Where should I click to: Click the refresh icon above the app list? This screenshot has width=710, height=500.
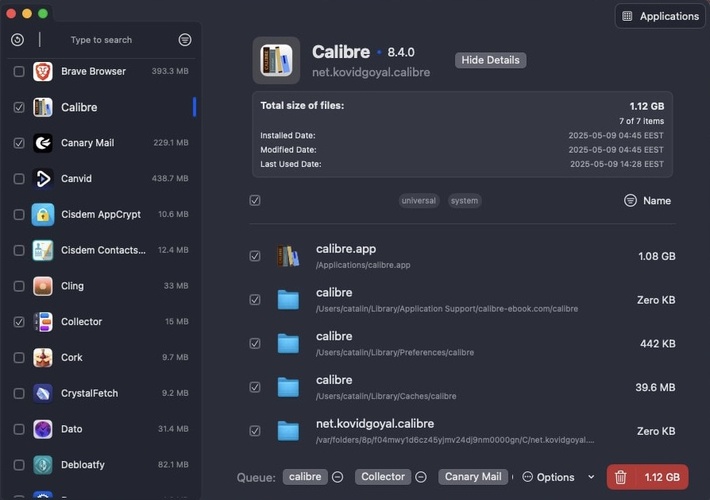pos(17,40)
